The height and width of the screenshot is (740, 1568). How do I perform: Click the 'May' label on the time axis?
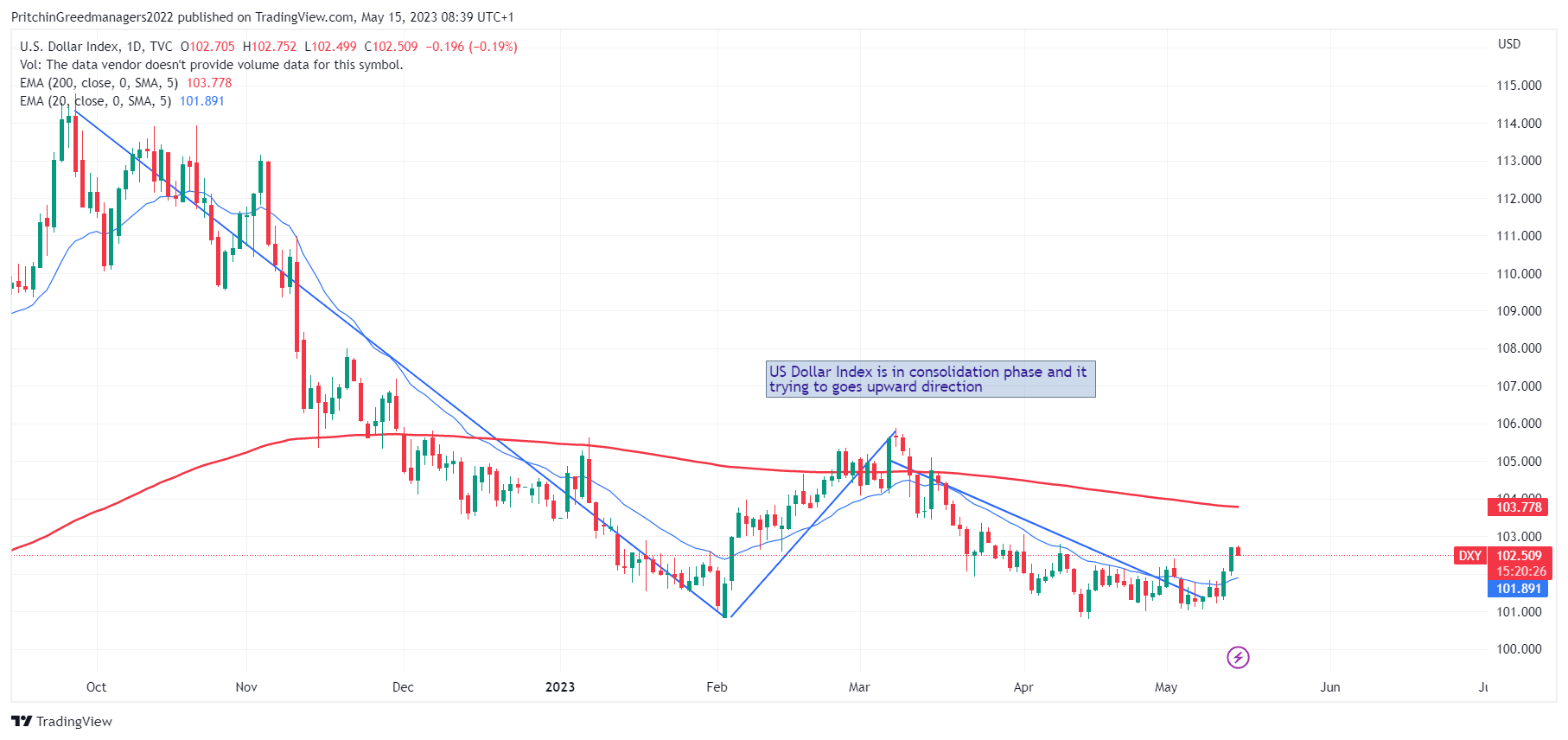[1166, 687]
